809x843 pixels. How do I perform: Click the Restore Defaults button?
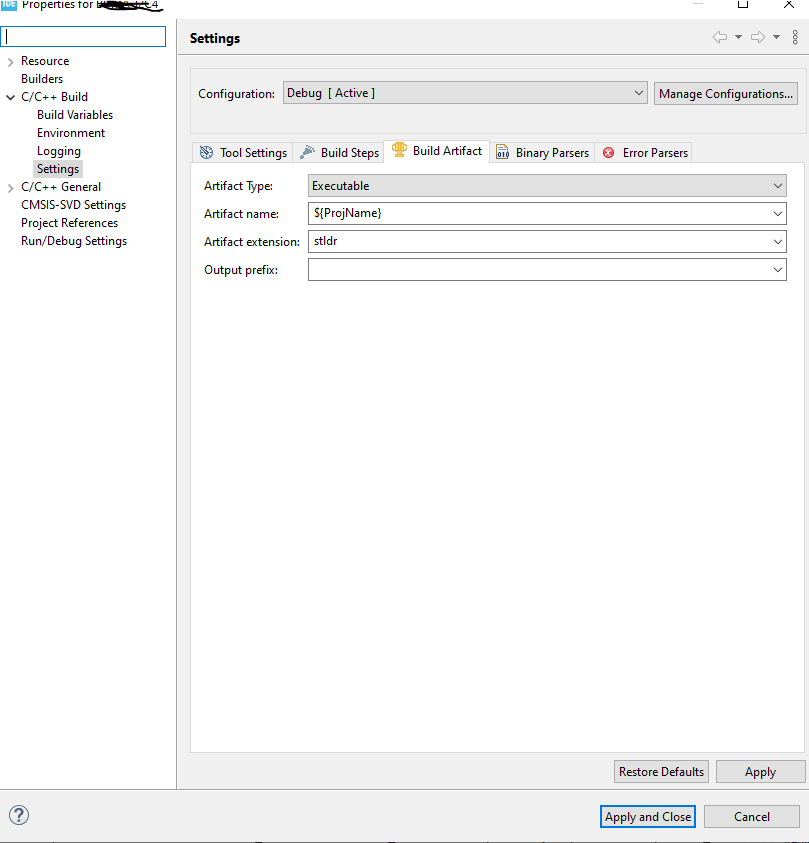tap(660, 771)
